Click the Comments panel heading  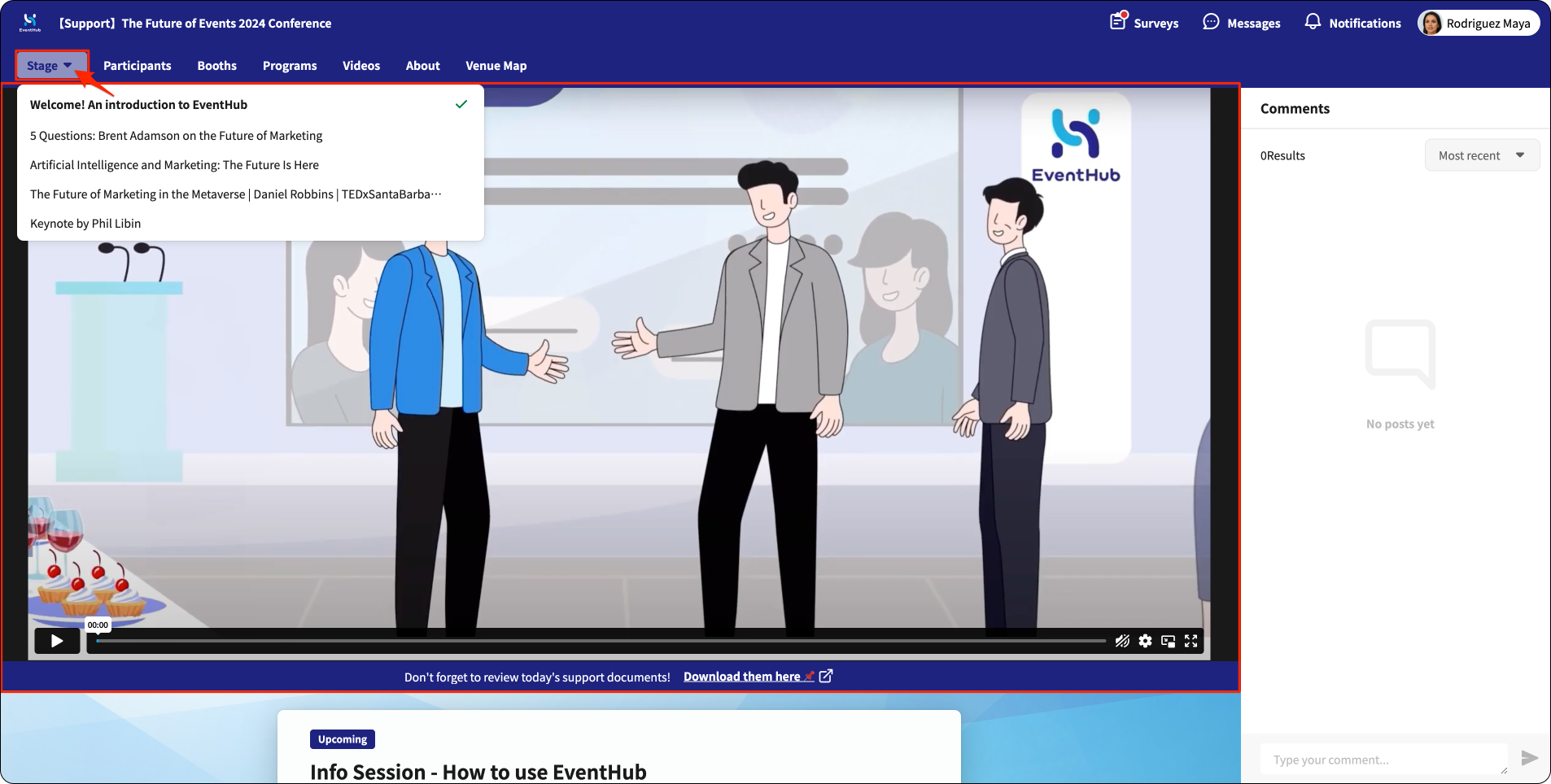click(1295, 109)
